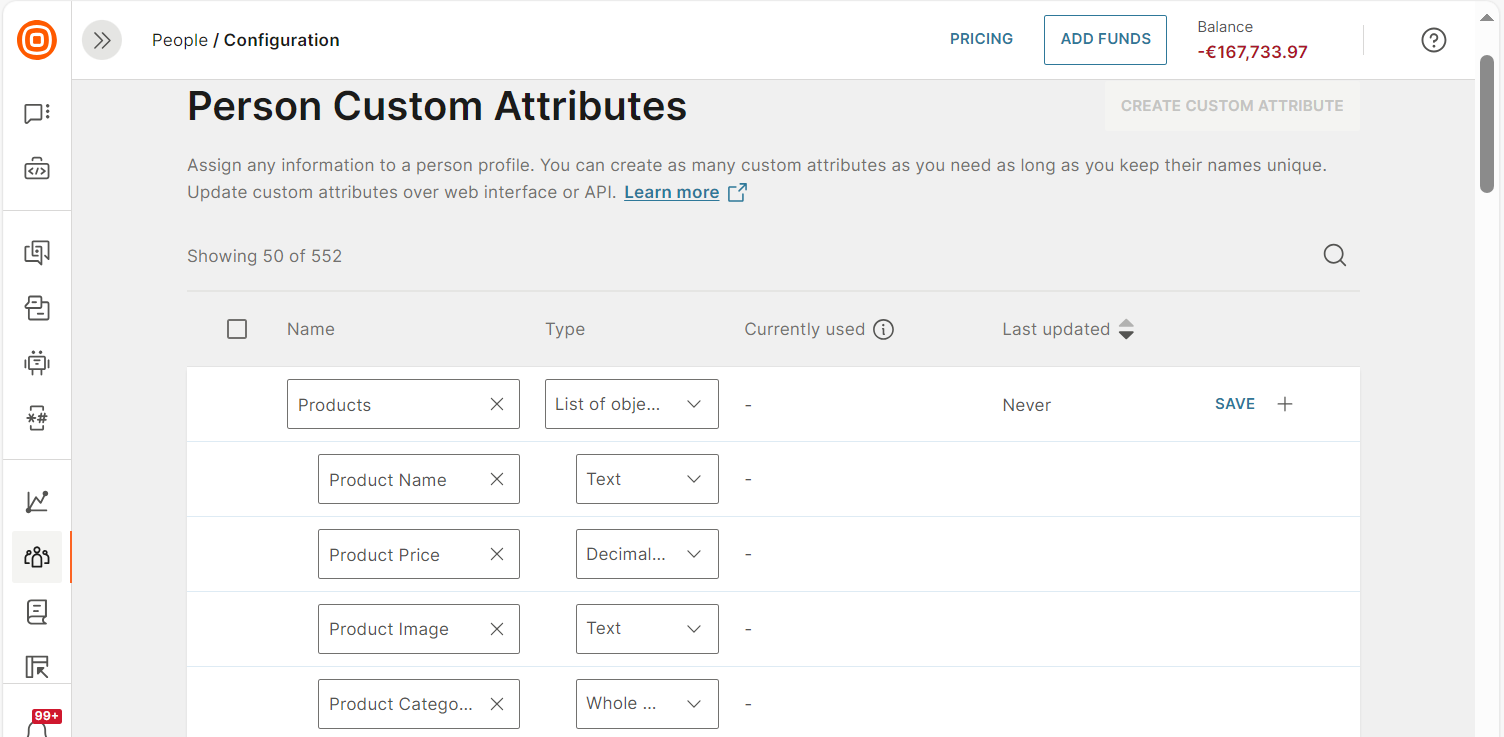Viewport: 1504px width, 737px height.
Task: Navigate to People breadcrumb
Action: [180, 40]
